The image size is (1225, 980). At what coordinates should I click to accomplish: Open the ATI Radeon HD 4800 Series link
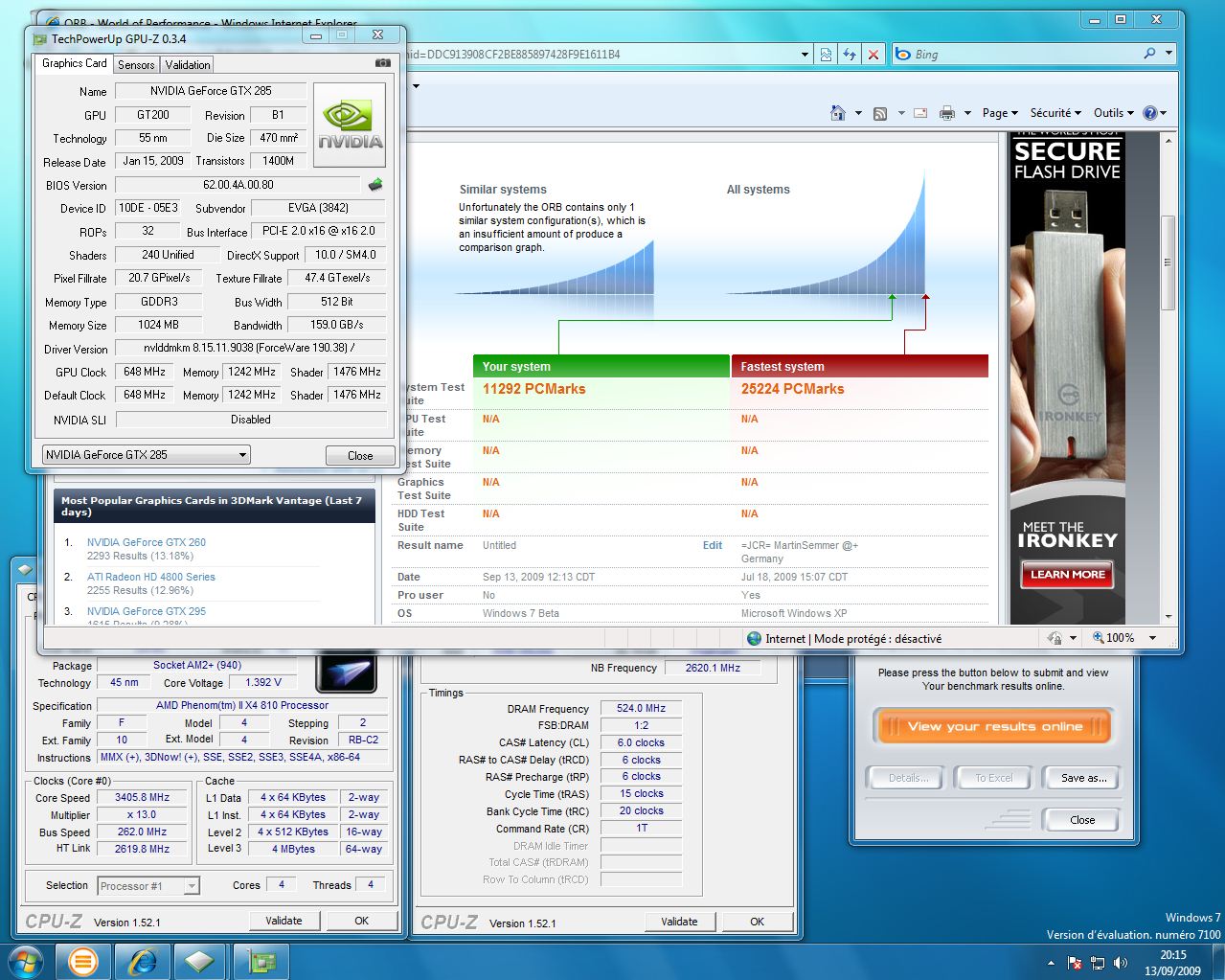click(x=151, y=577)
